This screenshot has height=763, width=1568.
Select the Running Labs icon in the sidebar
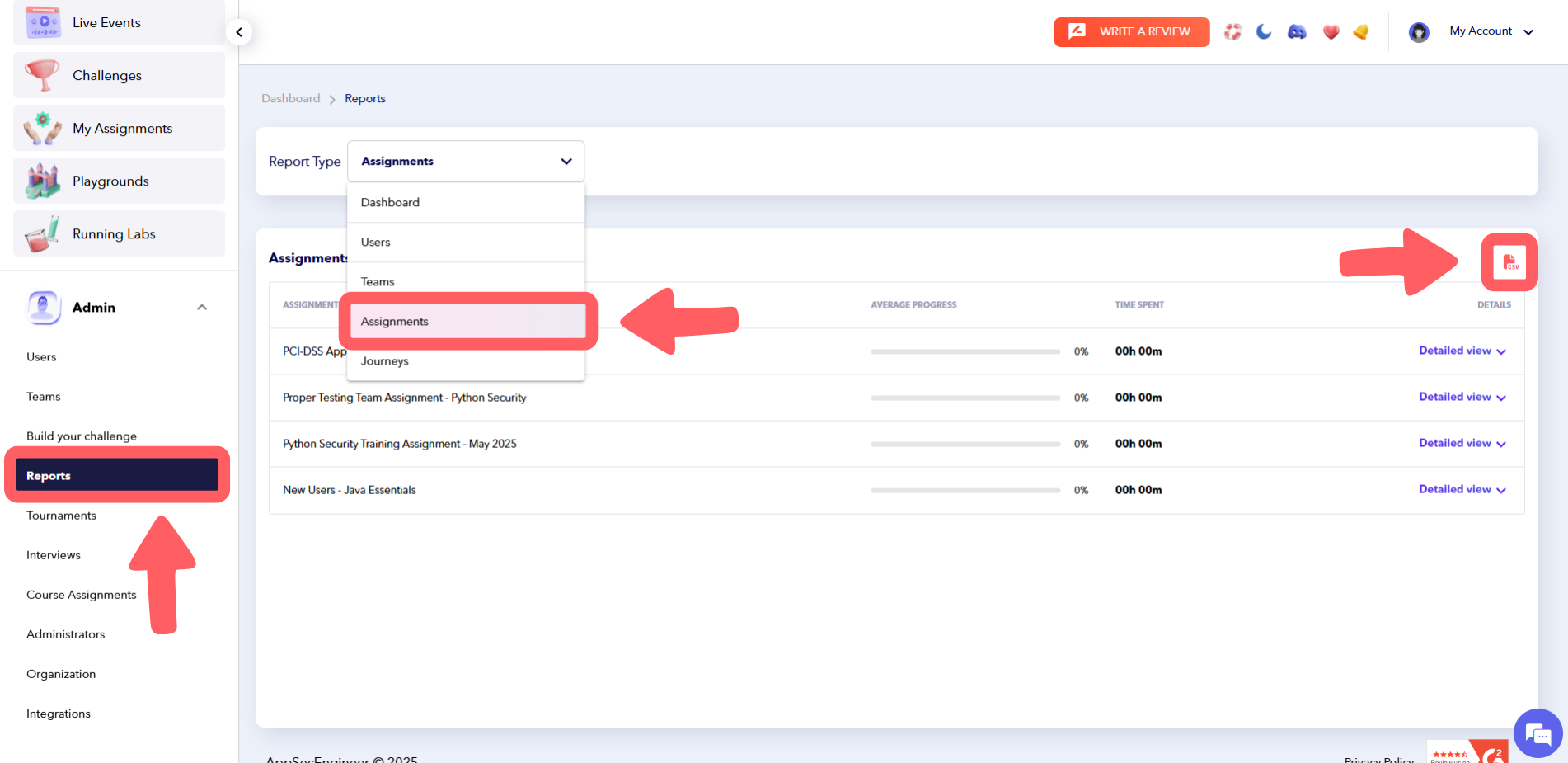pyautogui.click(x=42, y=233)
